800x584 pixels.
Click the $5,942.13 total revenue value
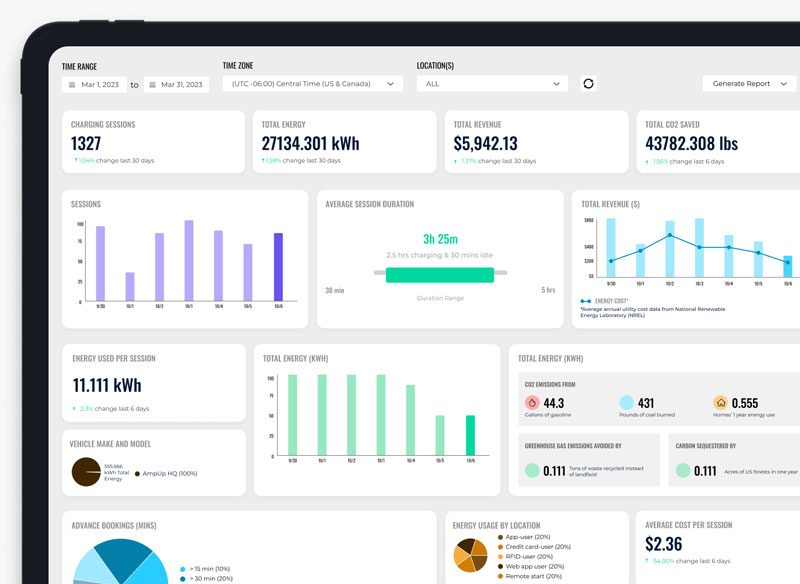(x=485, y=143)
